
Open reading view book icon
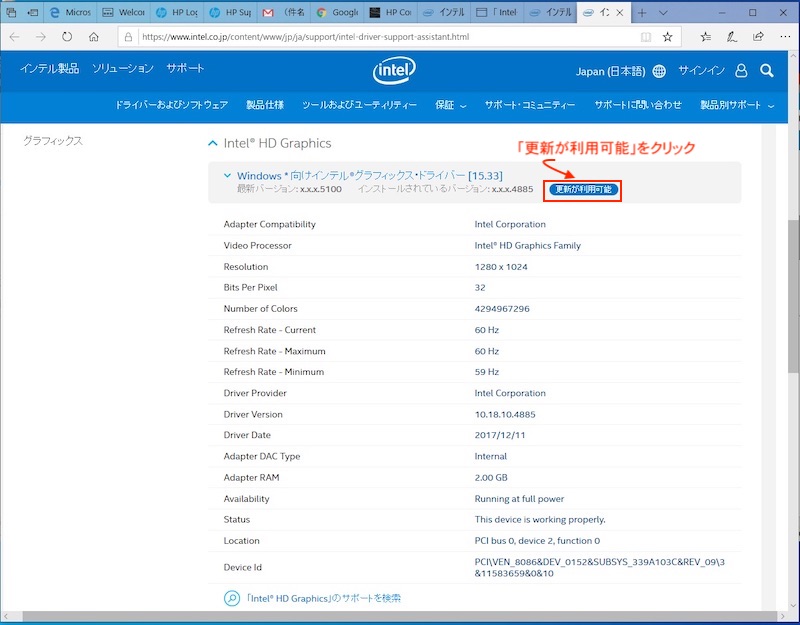click(x=645, y=36)
